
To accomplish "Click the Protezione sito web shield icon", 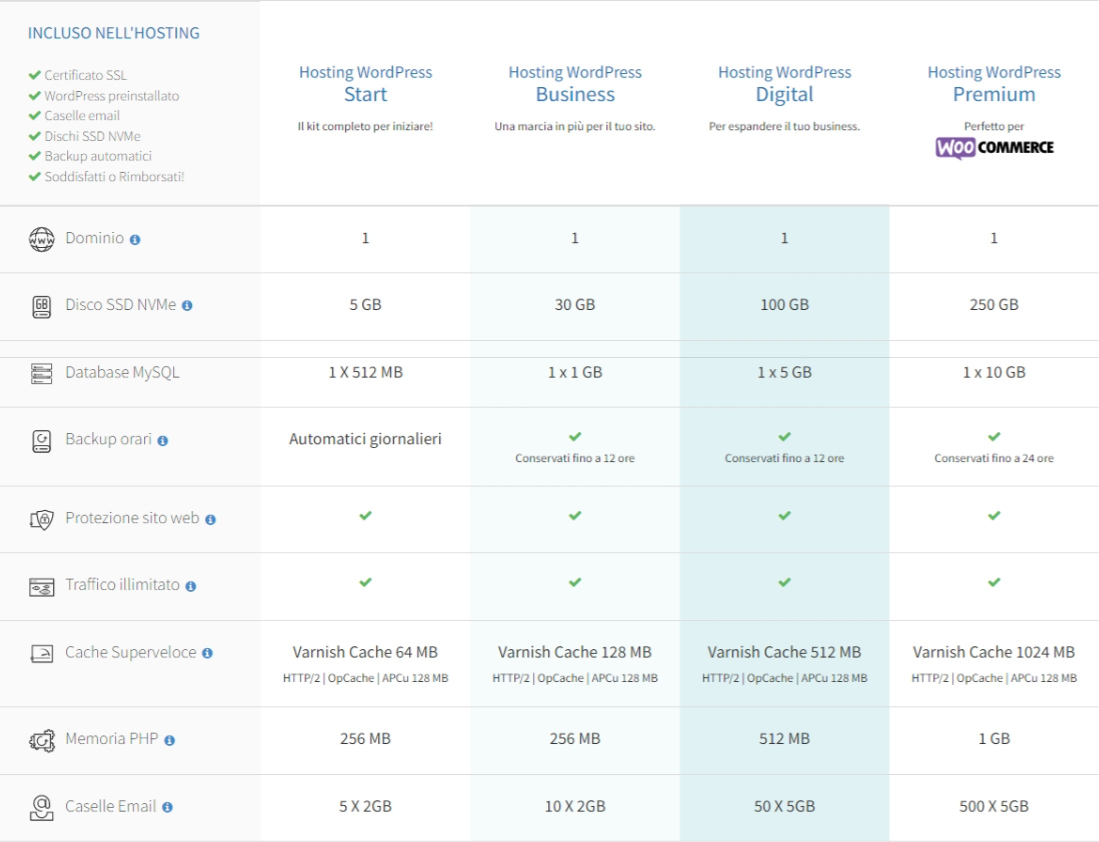I will pyautogui.click(x=41, y=520).
